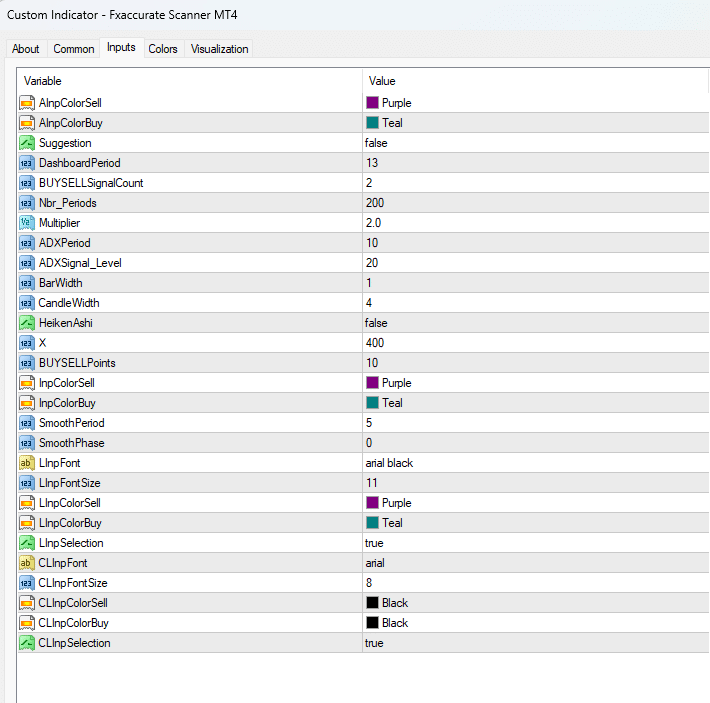Image resolution: width=710 pixels, height=703 pixels.
Task: Click the integer icon beside DashboardPeriod
Action: (27, 163)
